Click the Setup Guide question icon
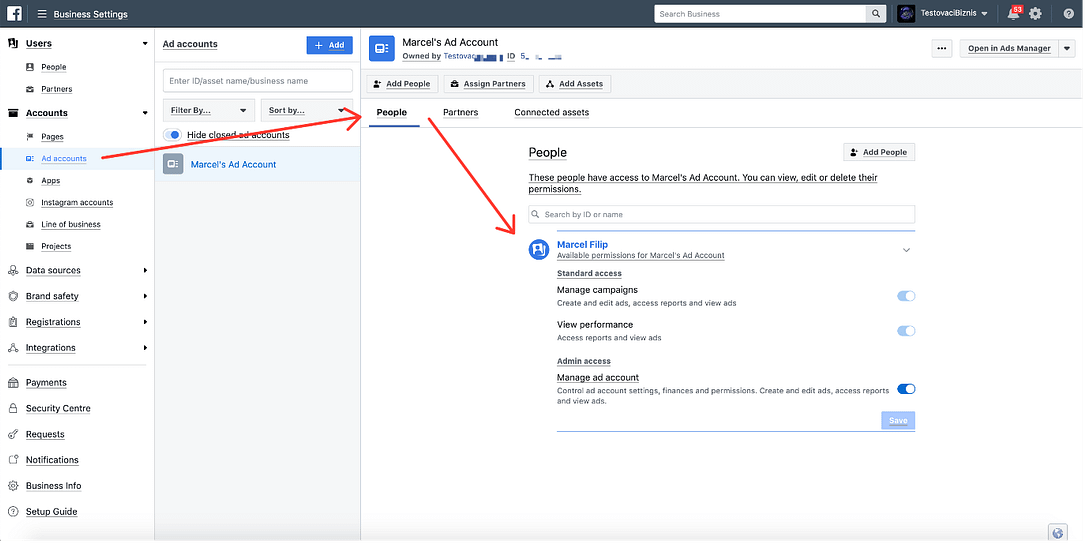 (x=13, y=511)
